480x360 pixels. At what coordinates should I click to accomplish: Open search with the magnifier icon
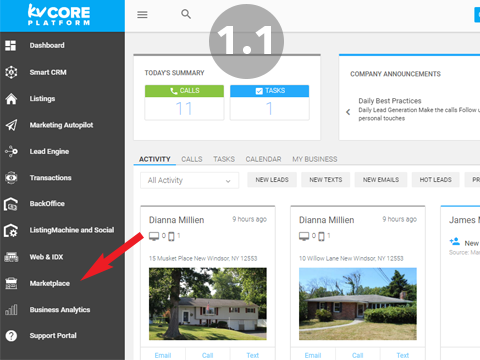click(x=186, y=14)
